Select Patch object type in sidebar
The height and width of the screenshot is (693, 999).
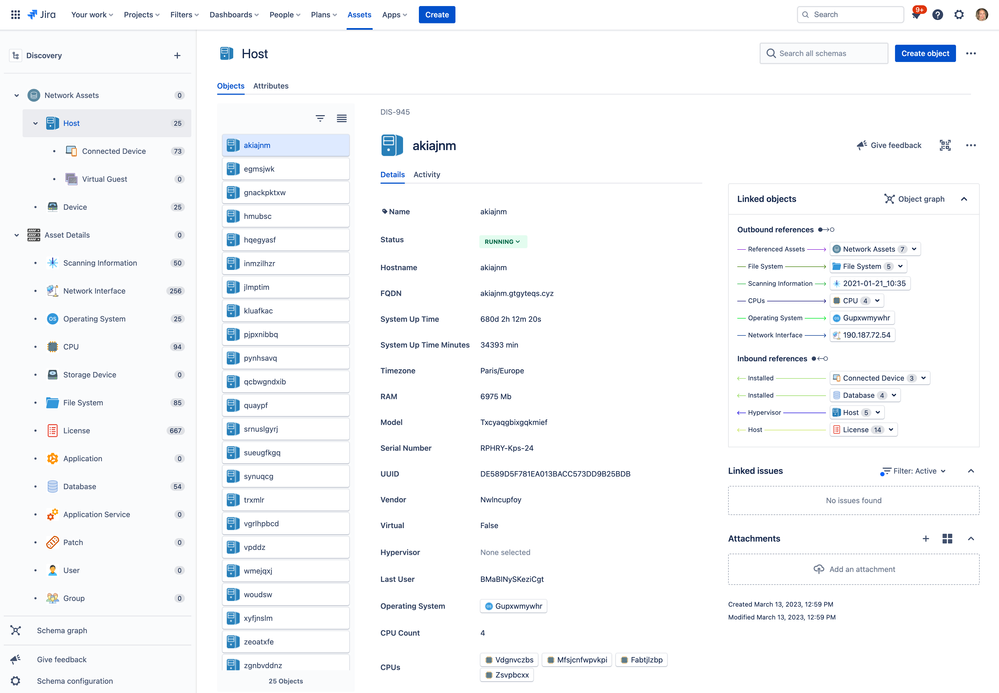coord(73,543)
